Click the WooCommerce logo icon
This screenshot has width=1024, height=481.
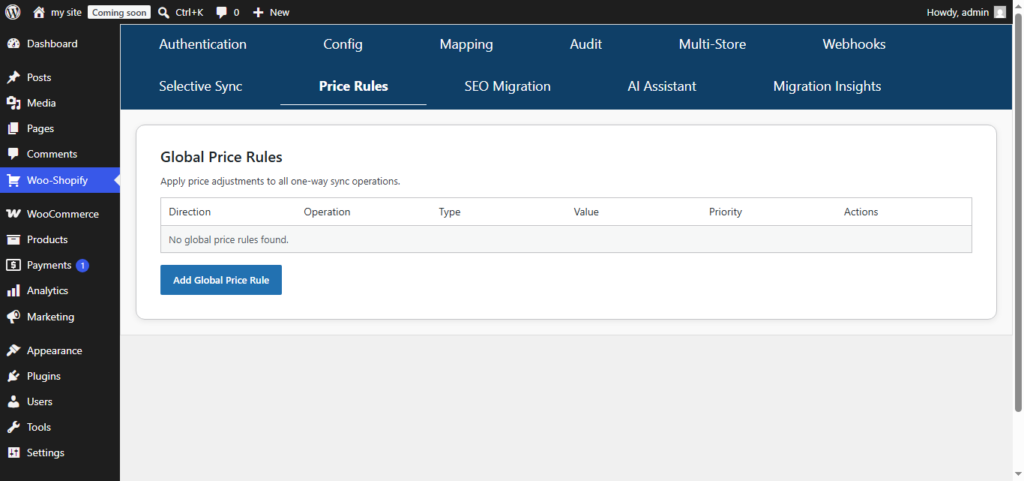[x=13, y=214]
